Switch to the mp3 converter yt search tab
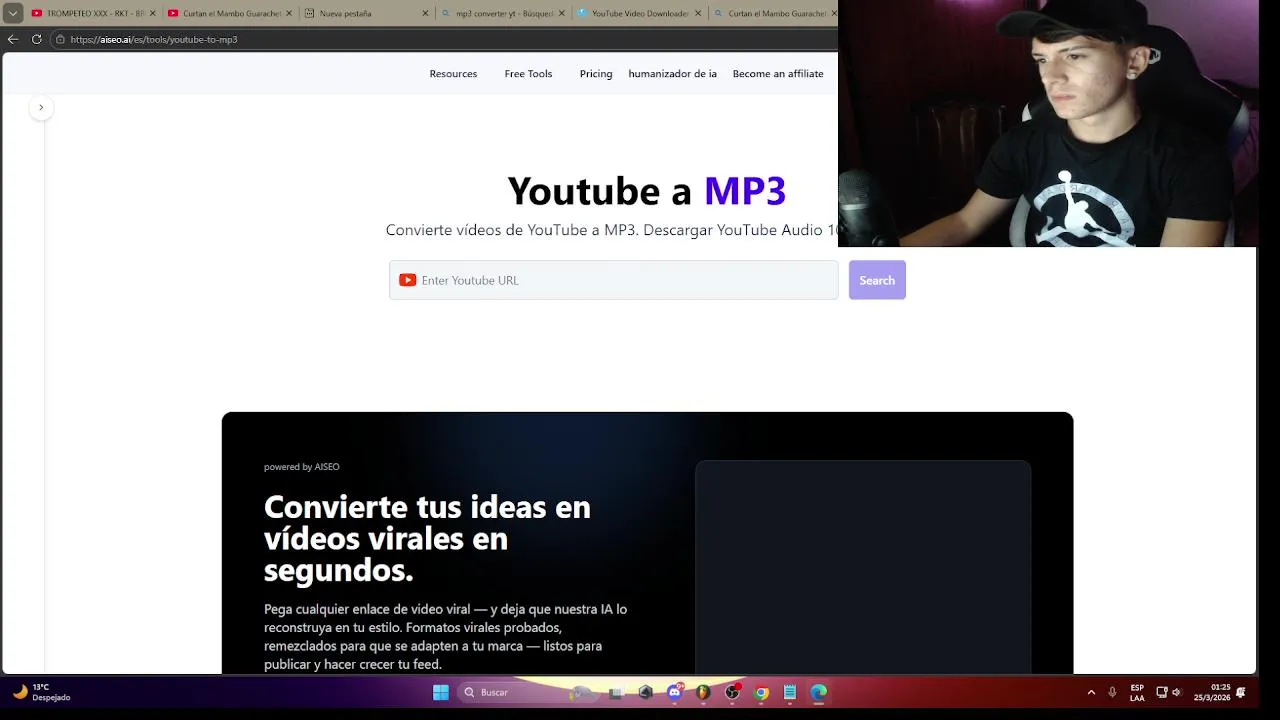The height and width of the screenshot is (720, 1280). coord(504,13)
